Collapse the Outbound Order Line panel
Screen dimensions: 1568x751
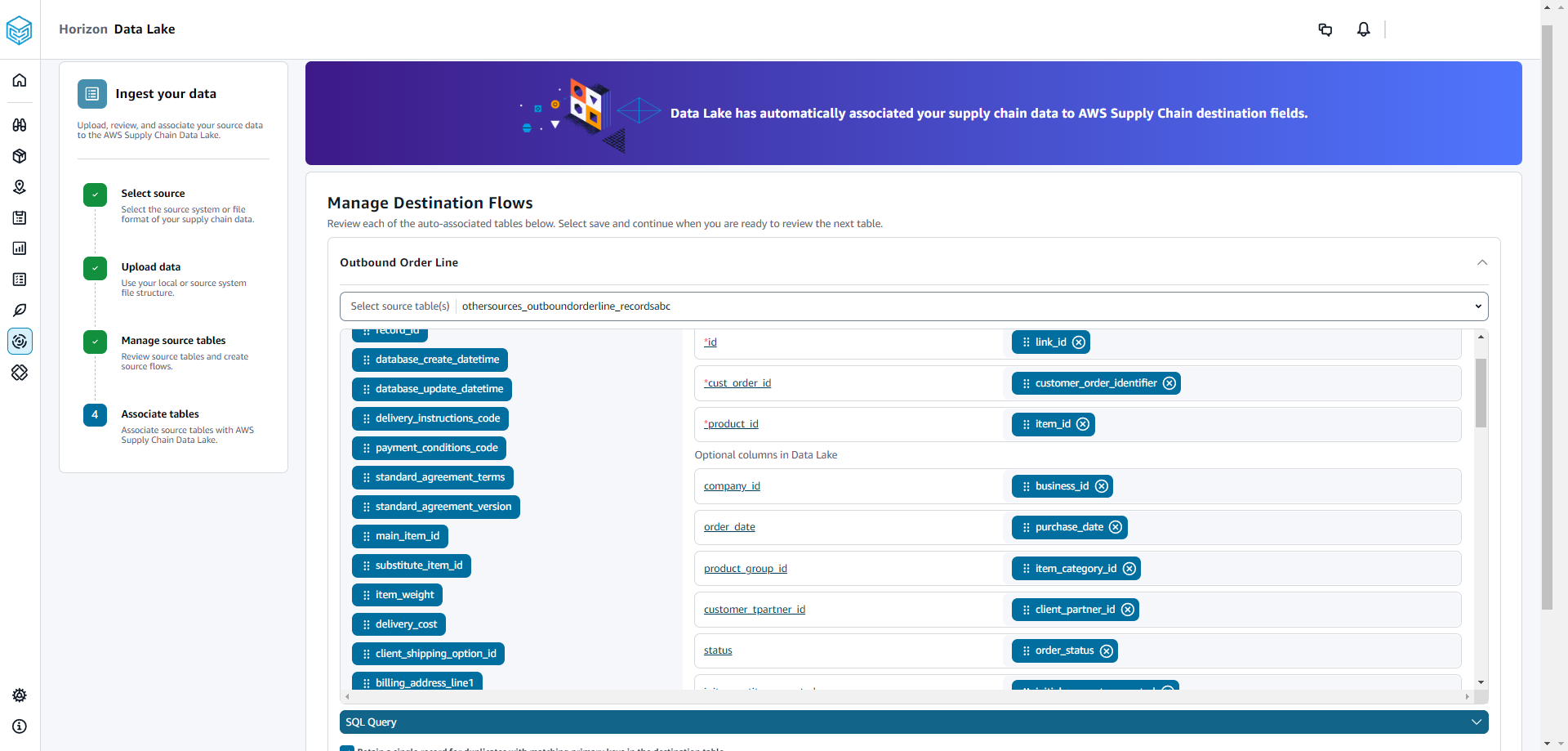pos(1482,262)
